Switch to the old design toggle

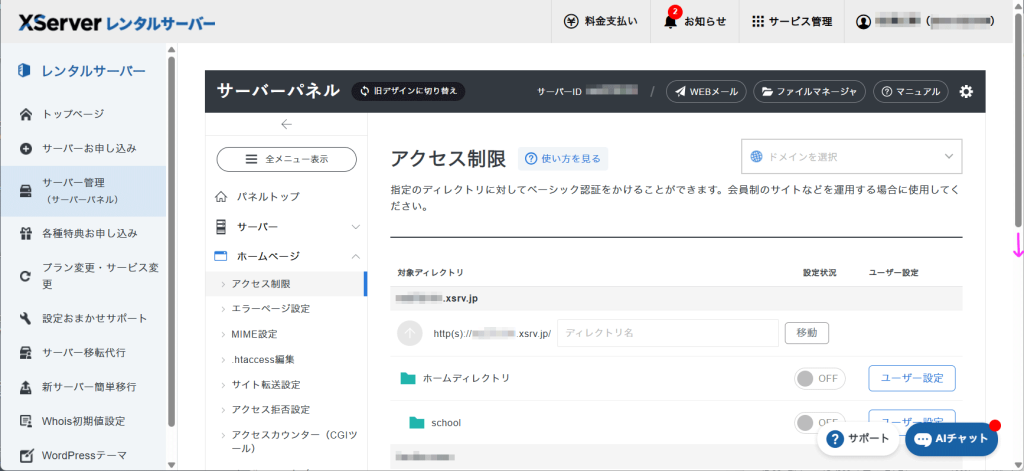pos(408,91)
